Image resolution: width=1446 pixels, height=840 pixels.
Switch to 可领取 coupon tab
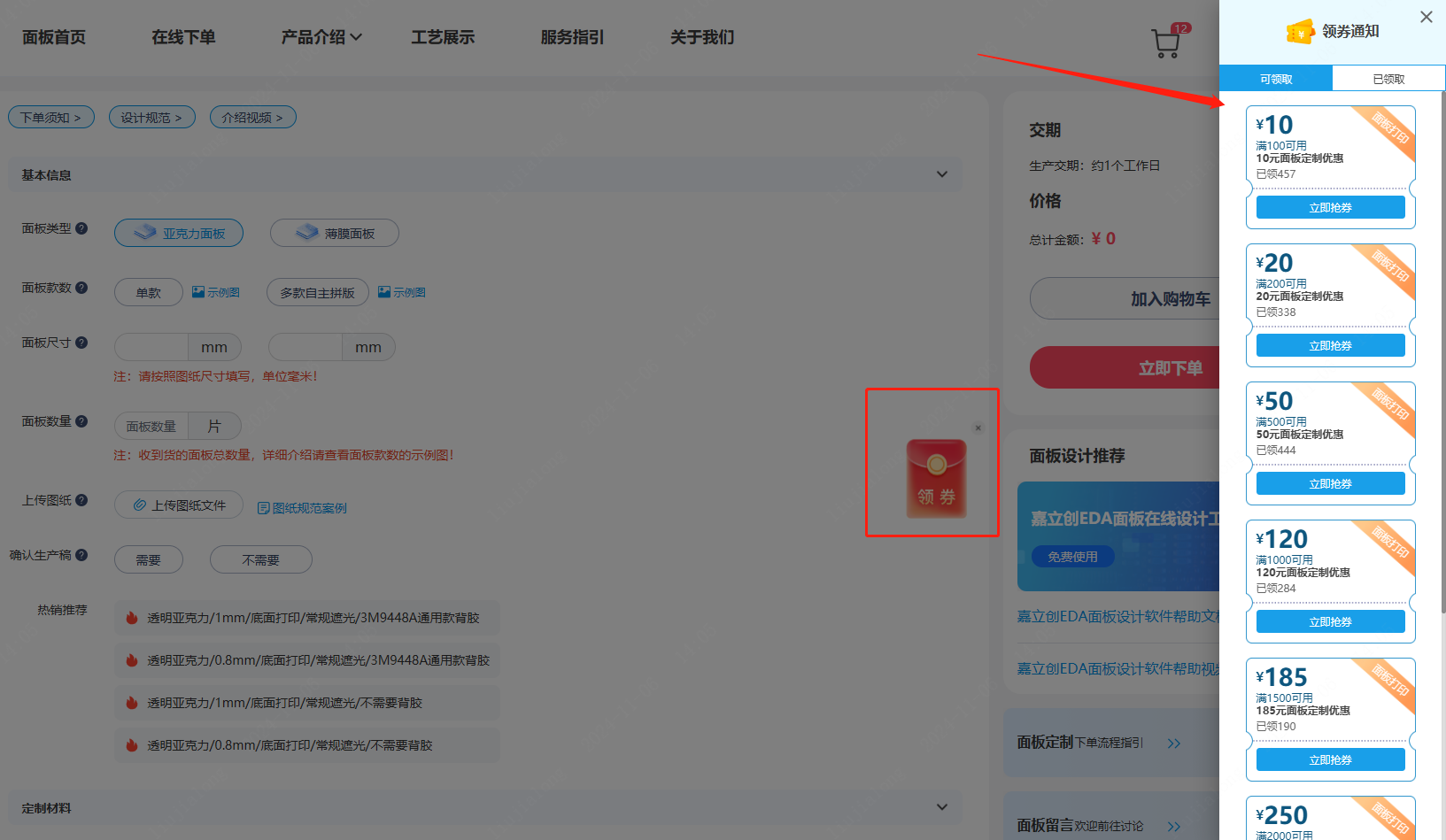click(1276, 78)
